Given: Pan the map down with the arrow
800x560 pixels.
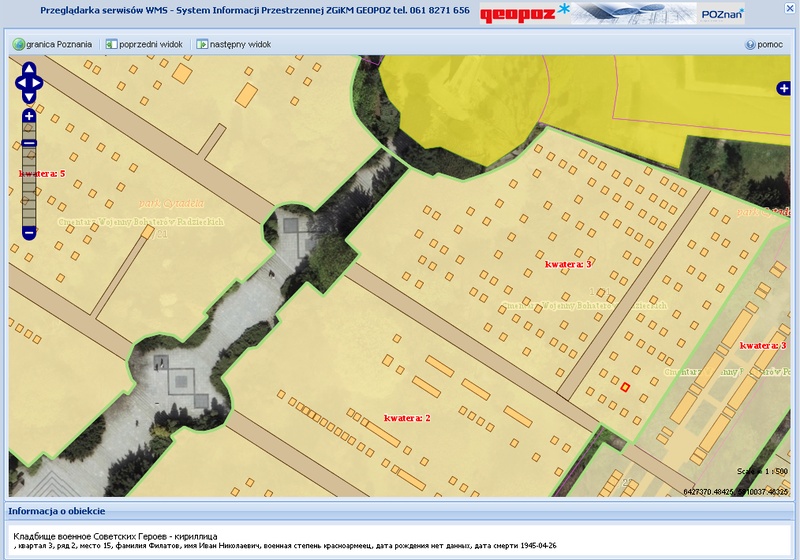Looking at the screenshot, I should point(29,98).
